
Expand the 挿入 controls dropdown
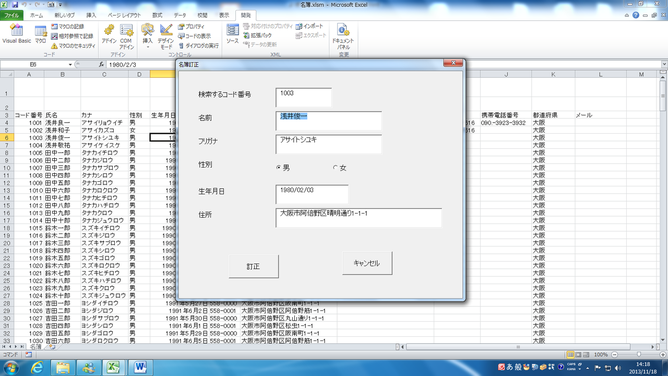coord(147,36)
